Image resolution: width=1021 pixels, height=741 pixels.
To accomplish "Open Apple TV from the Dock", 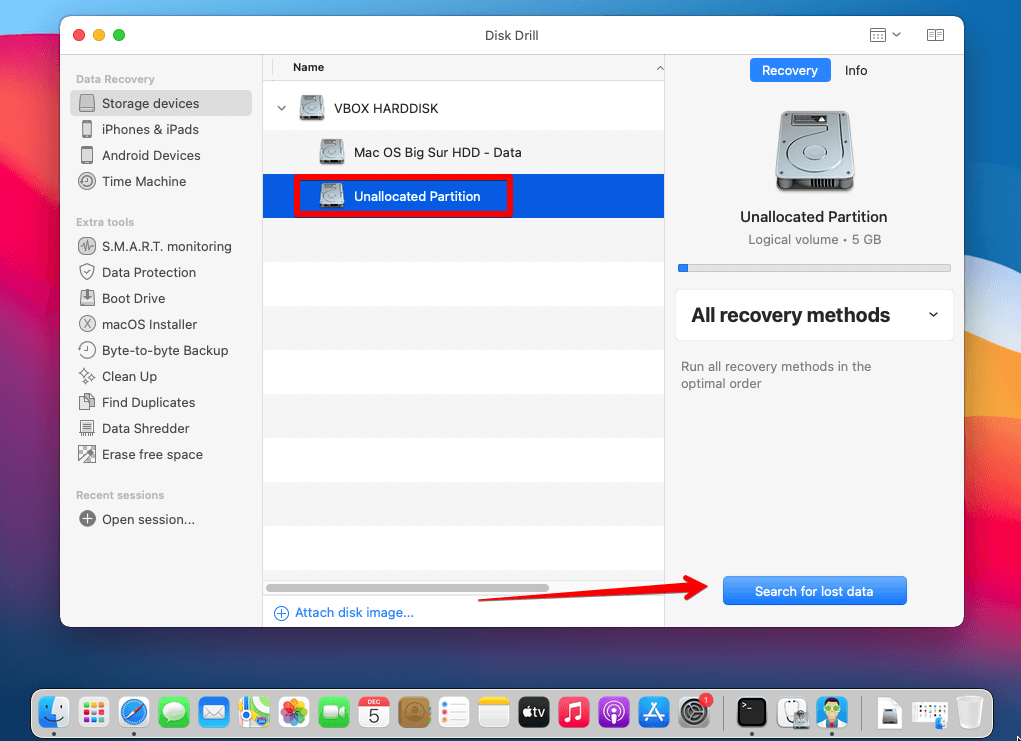I will click(534, 712).
